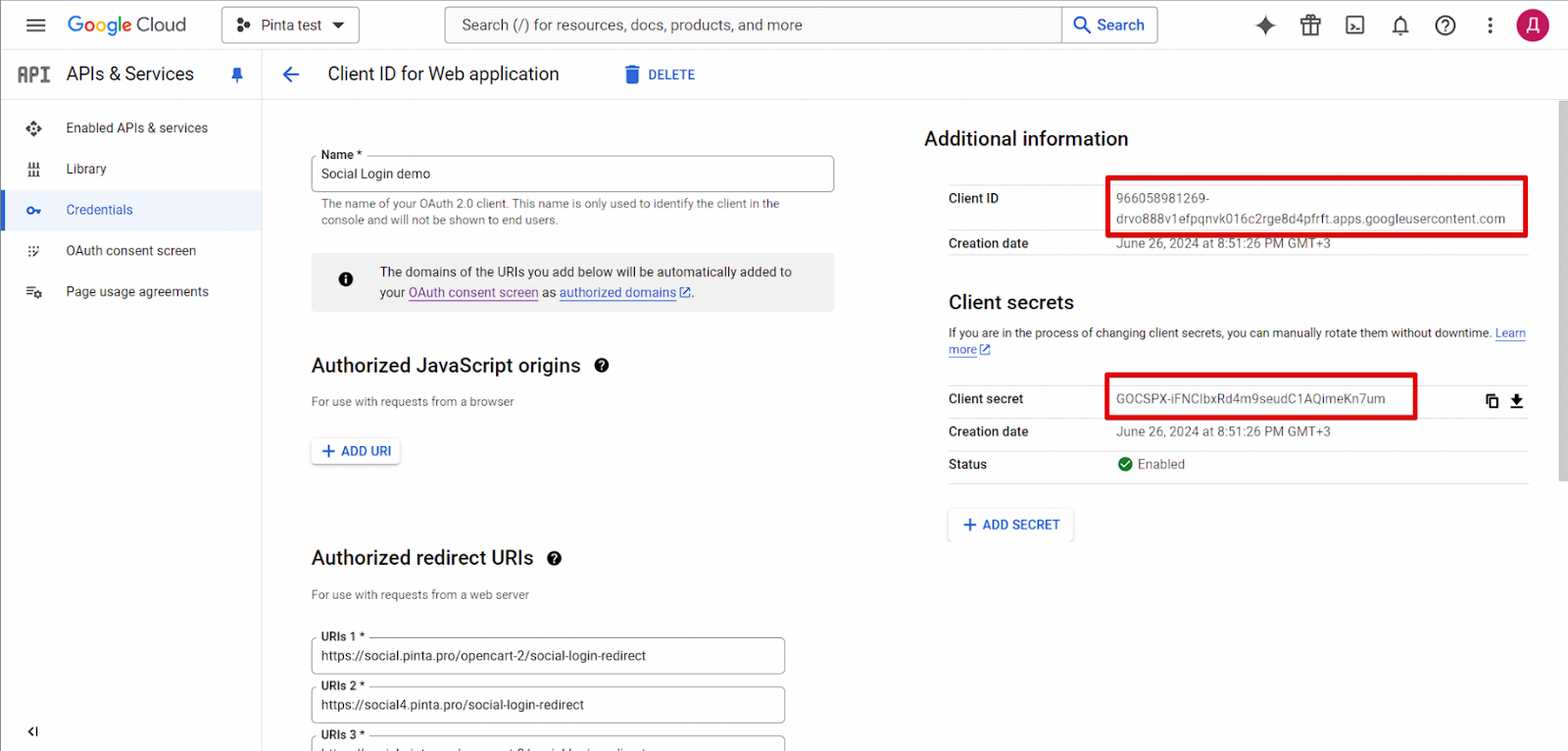Select the Client ID value text
This screenshot has width=1568, height=751.
1310,209
